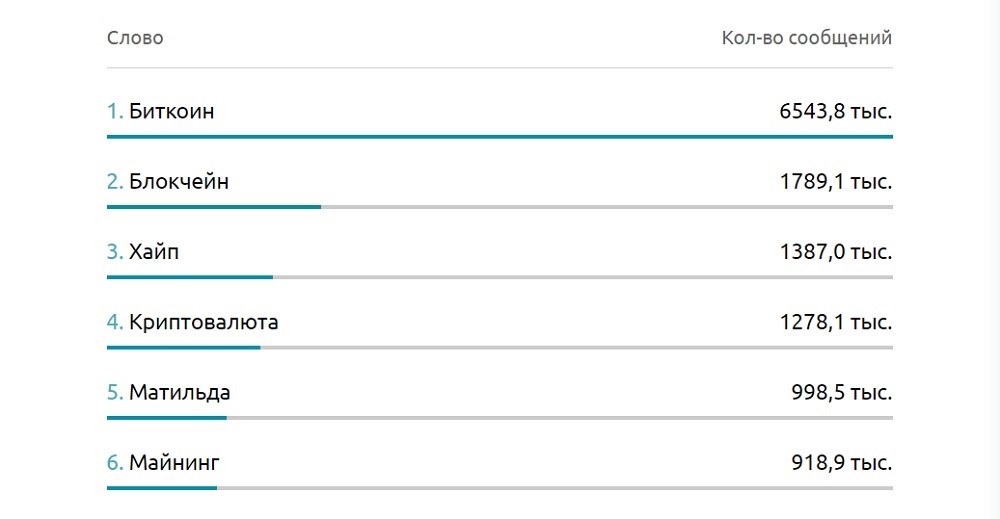Click the value '6543,8 тыс.'

(835, 111)
